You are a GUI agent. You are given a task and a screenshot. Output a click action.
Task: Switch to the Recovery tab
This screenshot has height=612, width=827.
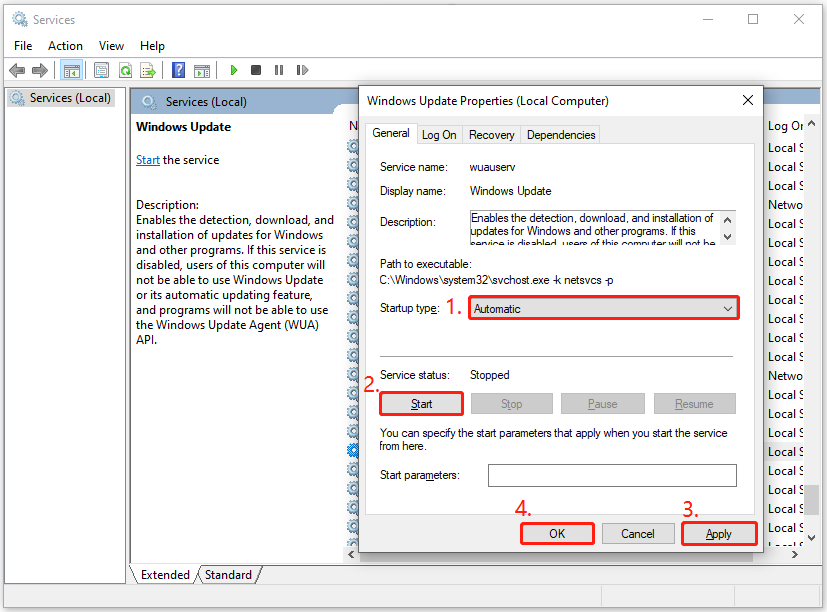click(x=492, y=135)
